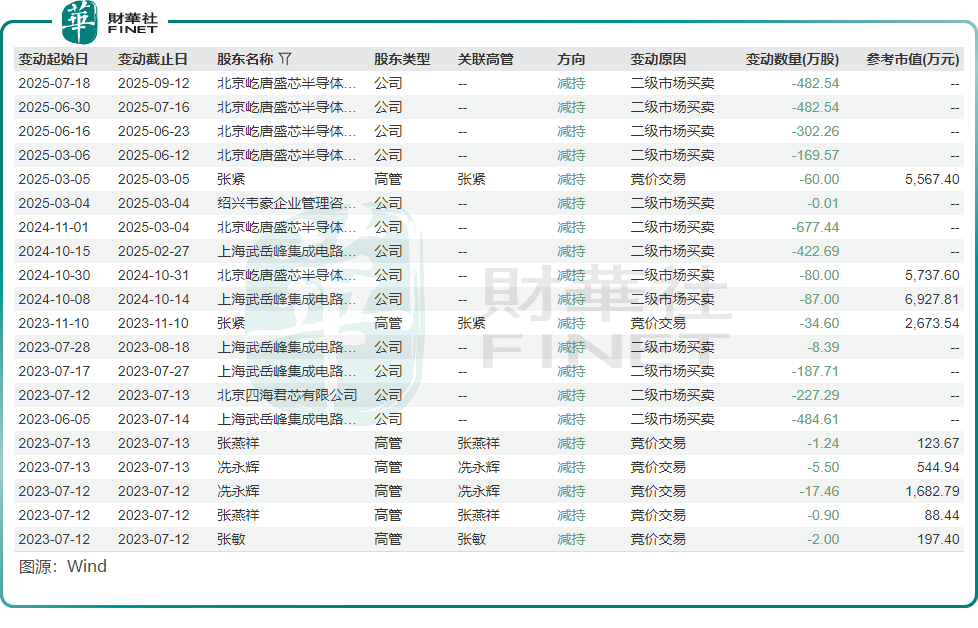
Task: Click the 財華社 FINET logo icon
Action: tap(80, 22)
